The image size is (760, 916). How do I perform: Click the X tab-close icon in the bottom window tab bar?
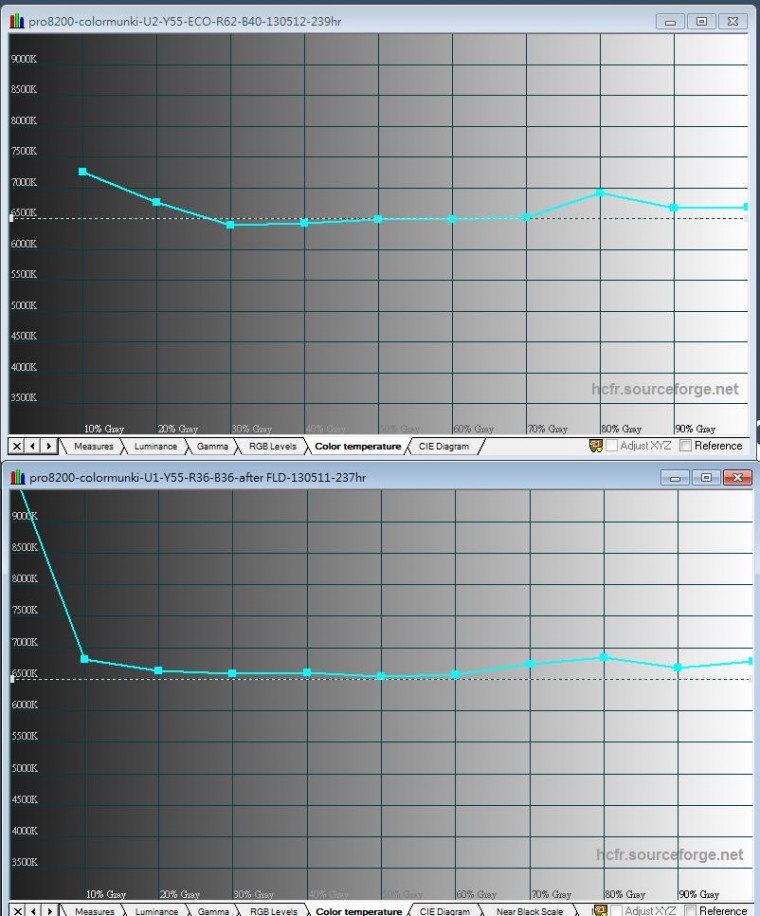[18, 911]
